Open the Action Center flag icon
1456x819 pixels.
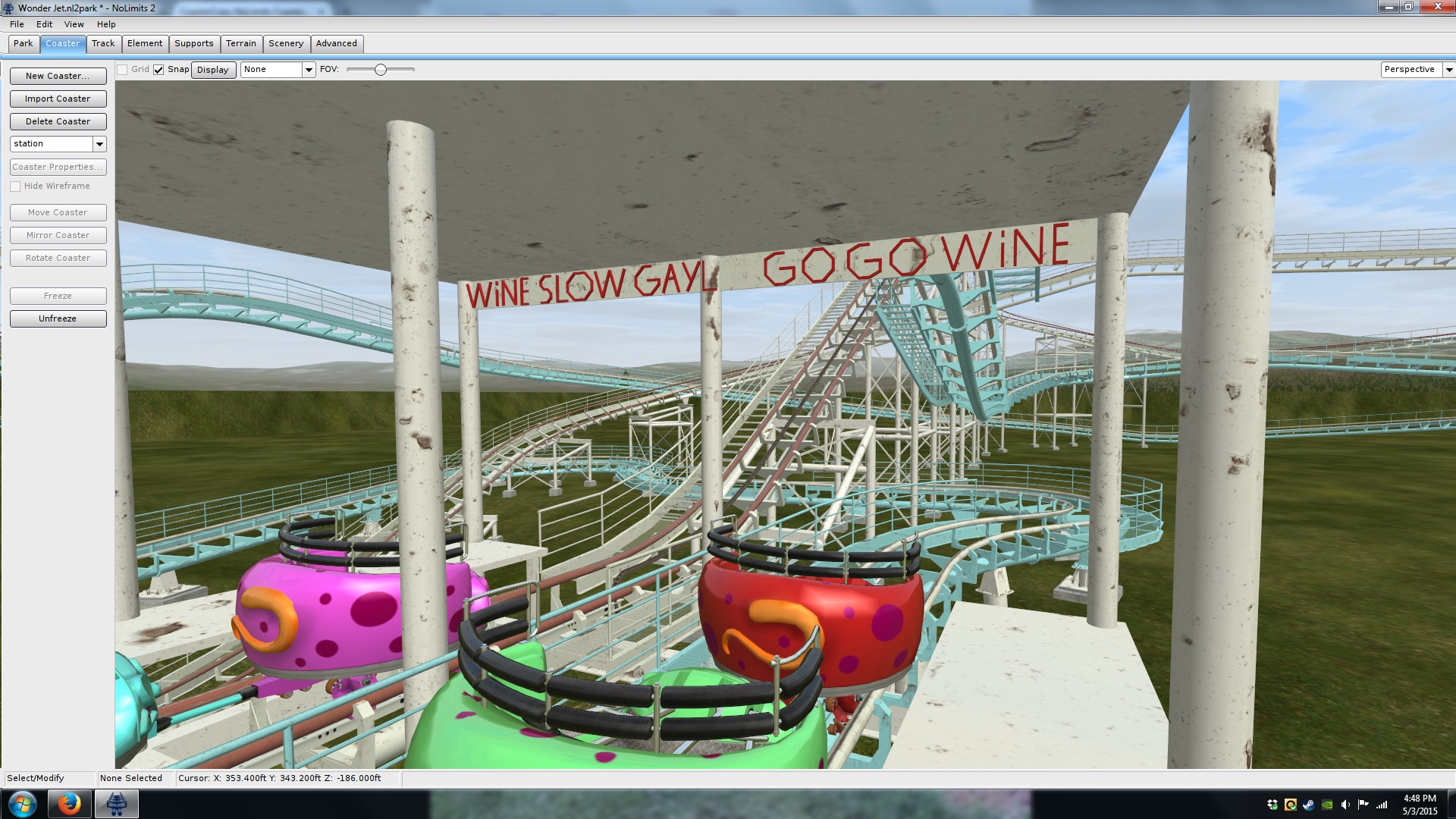(x=1363, y=805)
